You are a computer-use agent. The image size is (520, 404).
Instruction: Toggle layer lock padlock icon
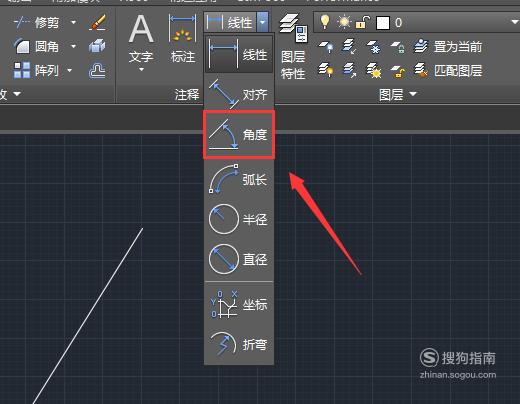[363, 22]
